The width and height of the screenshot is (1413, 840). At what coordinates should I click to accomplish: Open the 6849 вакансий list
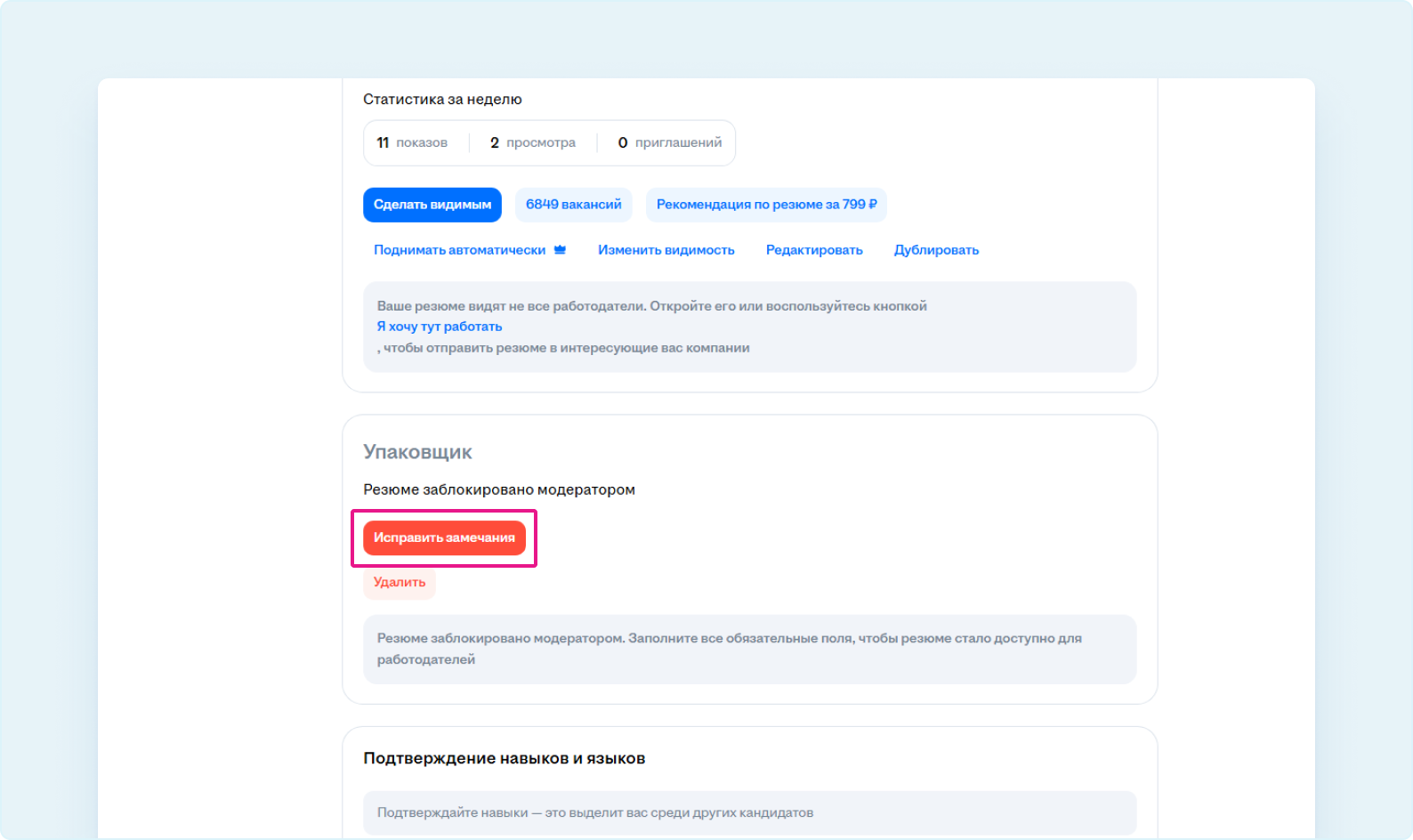[x=573, y=205]
